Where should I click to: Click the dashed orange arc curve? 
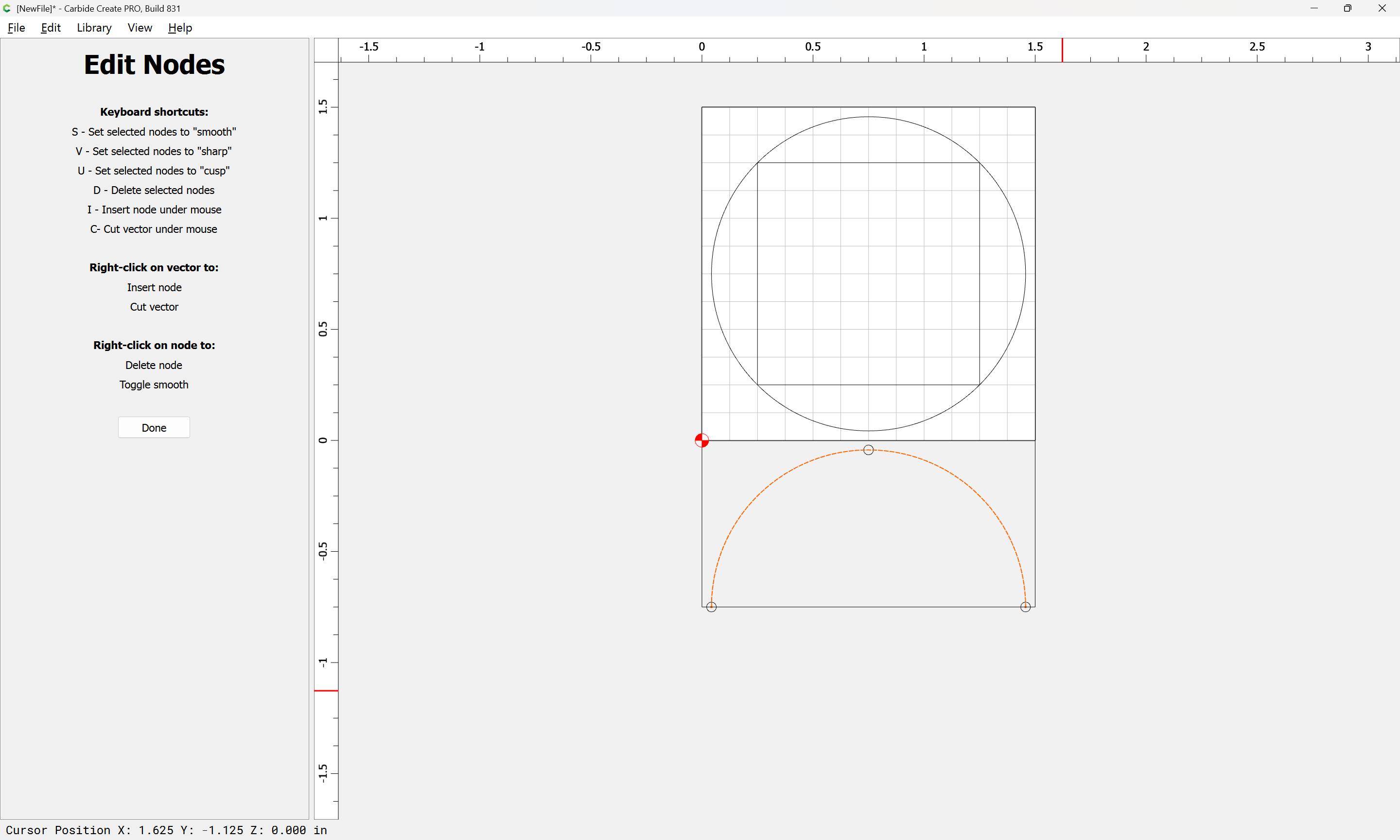758,495
